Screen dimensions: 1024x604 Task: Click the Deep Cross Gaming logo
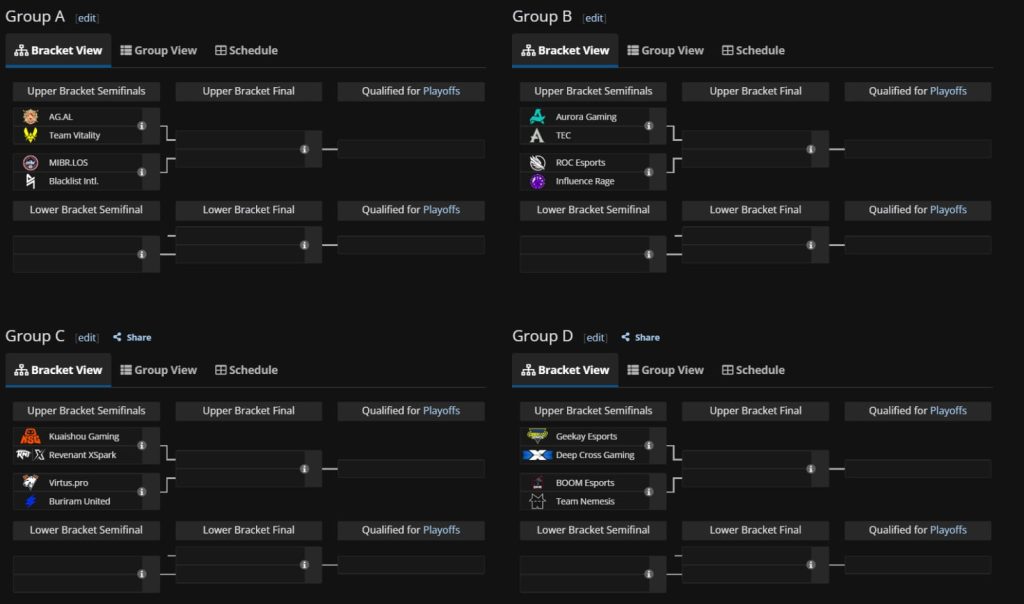537,454
